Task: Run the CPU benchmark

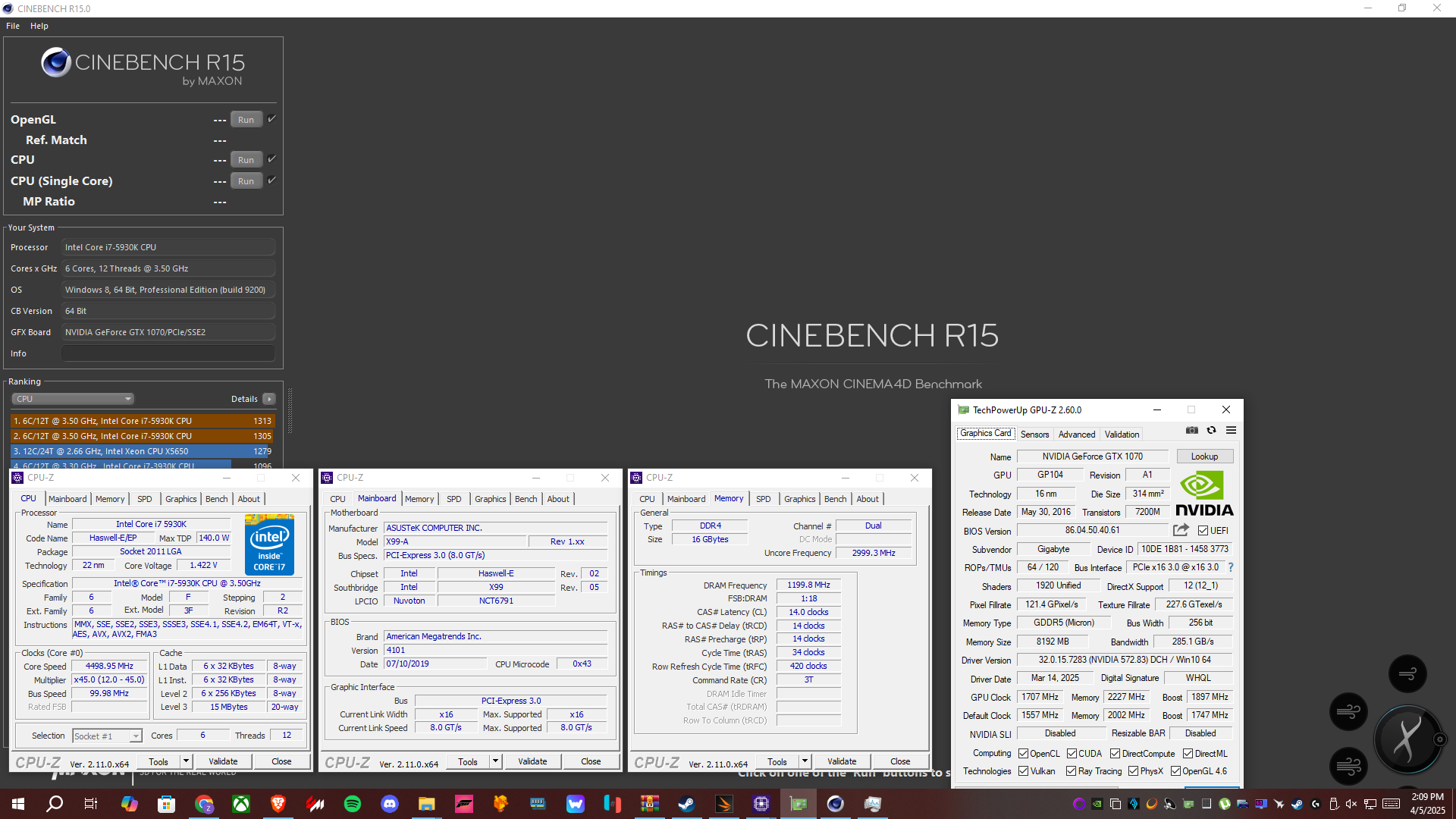Action: click(246, 160)
